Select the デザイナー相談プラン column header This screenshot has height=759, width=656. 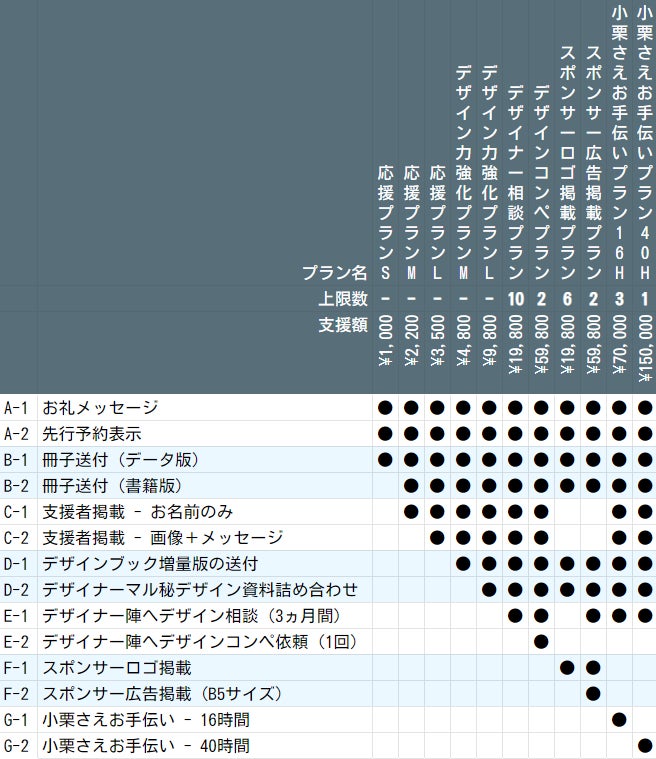point(515,180)
